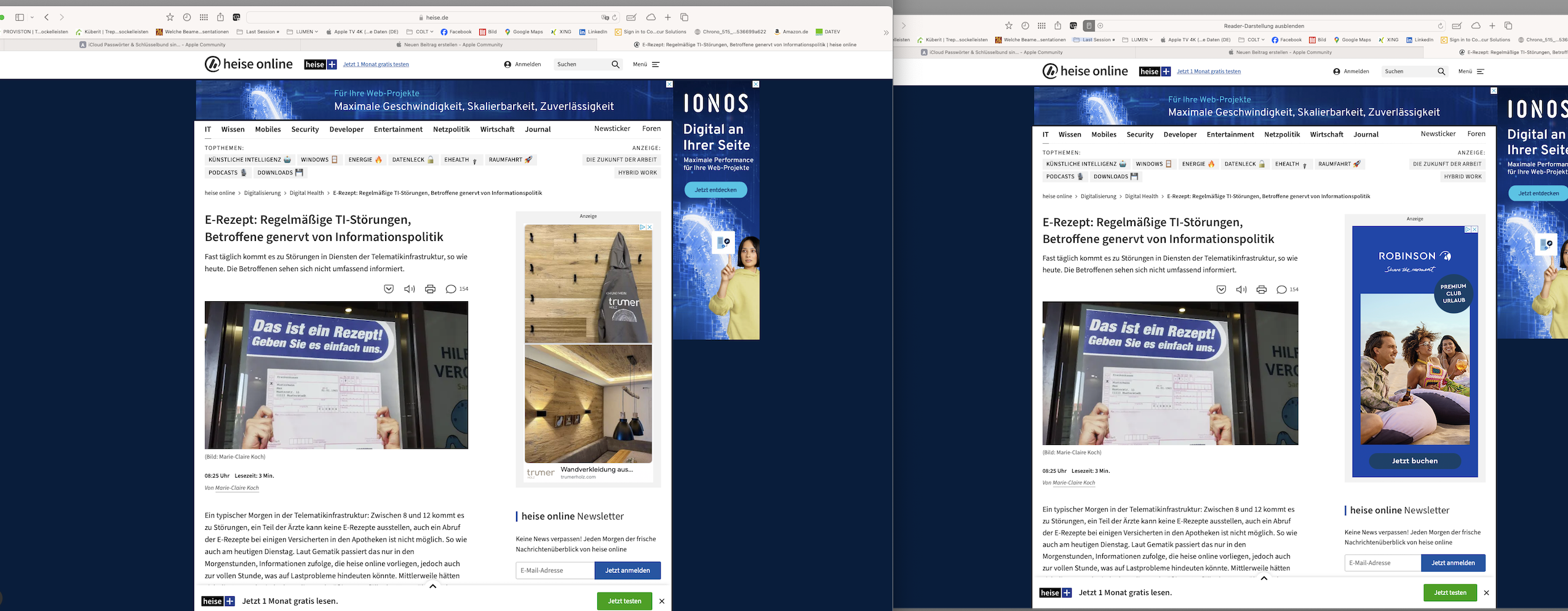The height and width of the screenshot is (611, 1568).
Task: Open a new tab in the right Safari window
Action: (x=1492, y=26)
